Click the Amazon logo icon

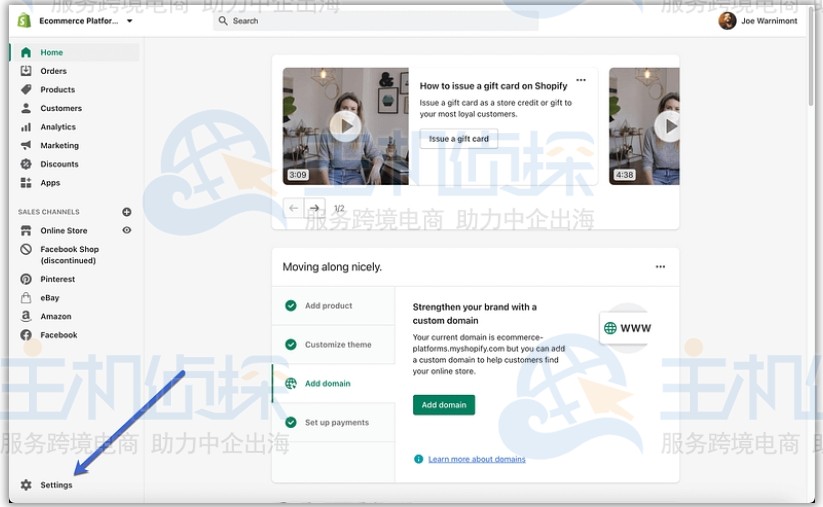pos(26,316)
